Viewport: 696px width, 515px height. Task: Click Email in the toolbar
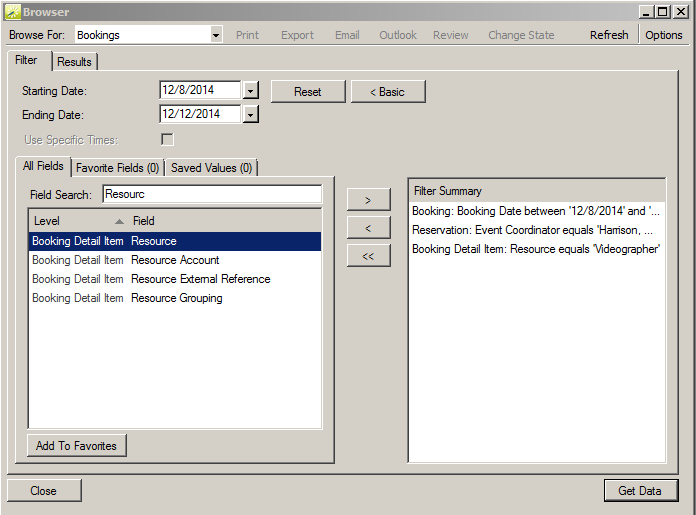(347, 35)
